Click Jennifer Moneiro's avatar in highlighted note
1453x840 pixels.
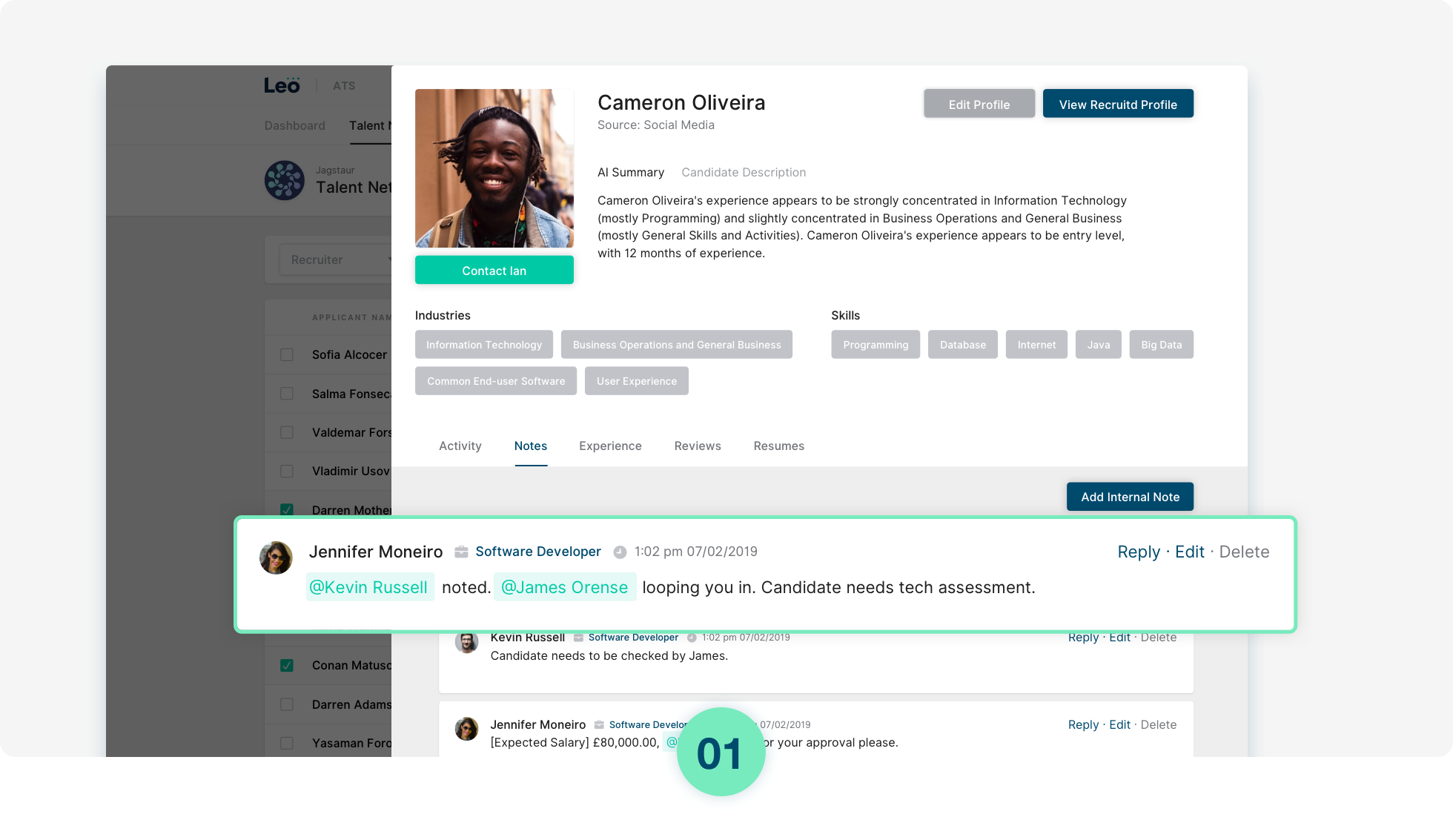276,558
